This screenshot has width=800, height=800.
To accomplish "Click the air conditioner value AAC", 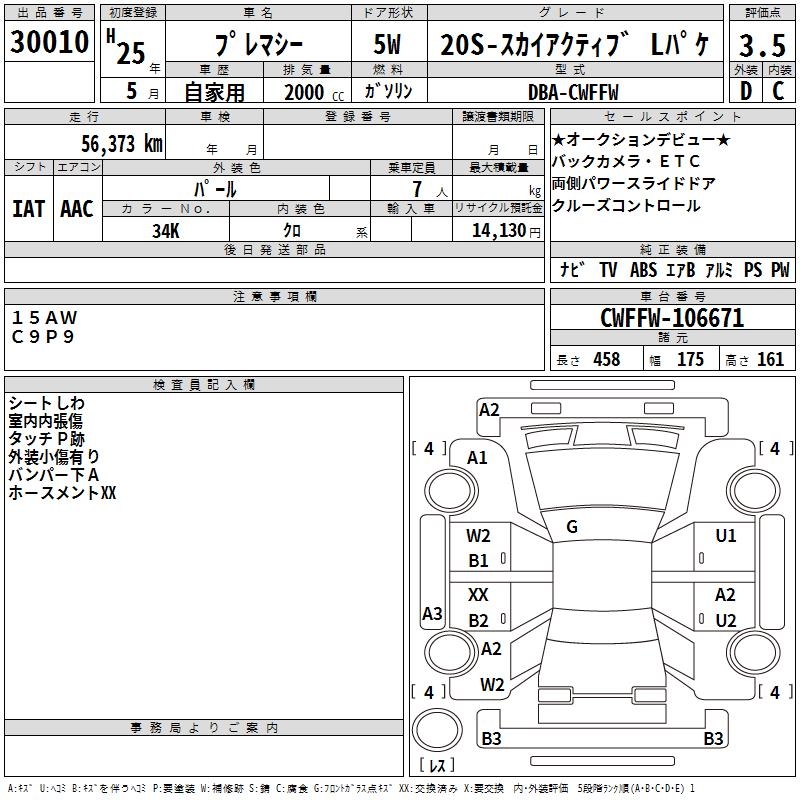I will click(x=77, y=209).
